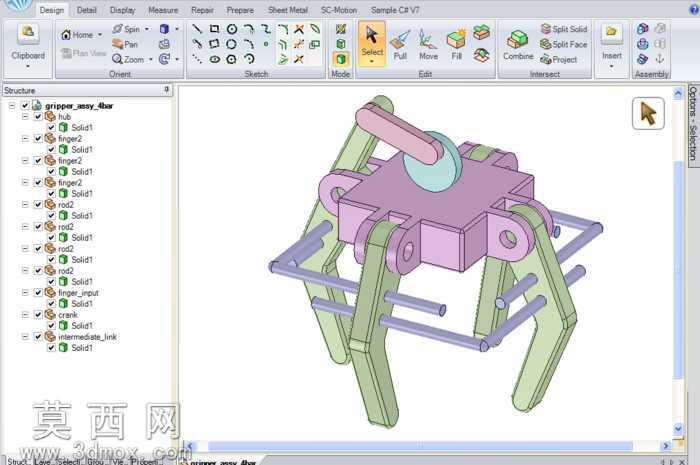Click the Snap View icon below view cube
The image size is (700, 465).
pyautogui.click(x=164, y=44)
